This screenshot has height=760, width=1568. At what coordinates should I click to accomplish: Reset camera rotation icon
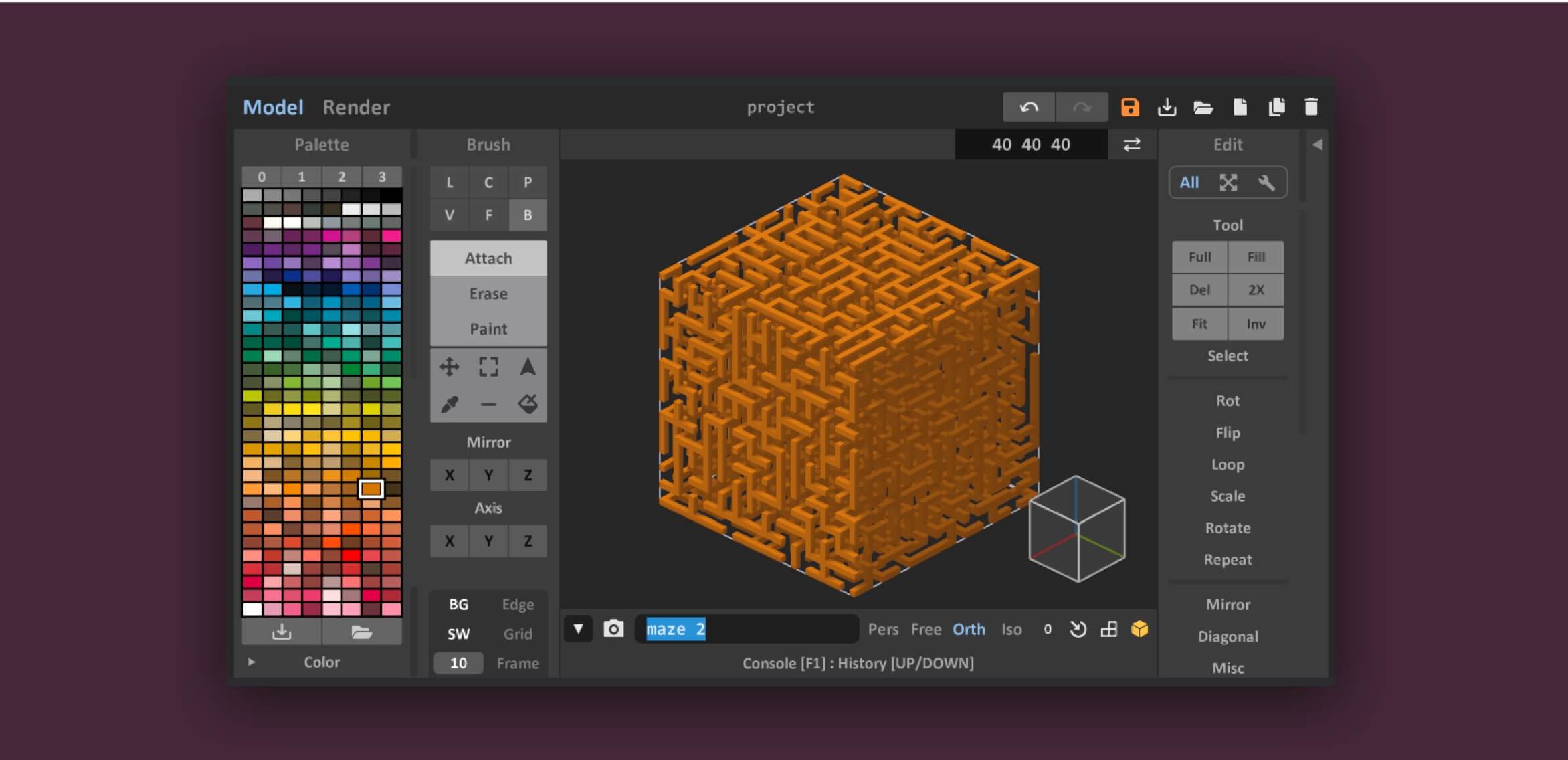point(1078,629)
